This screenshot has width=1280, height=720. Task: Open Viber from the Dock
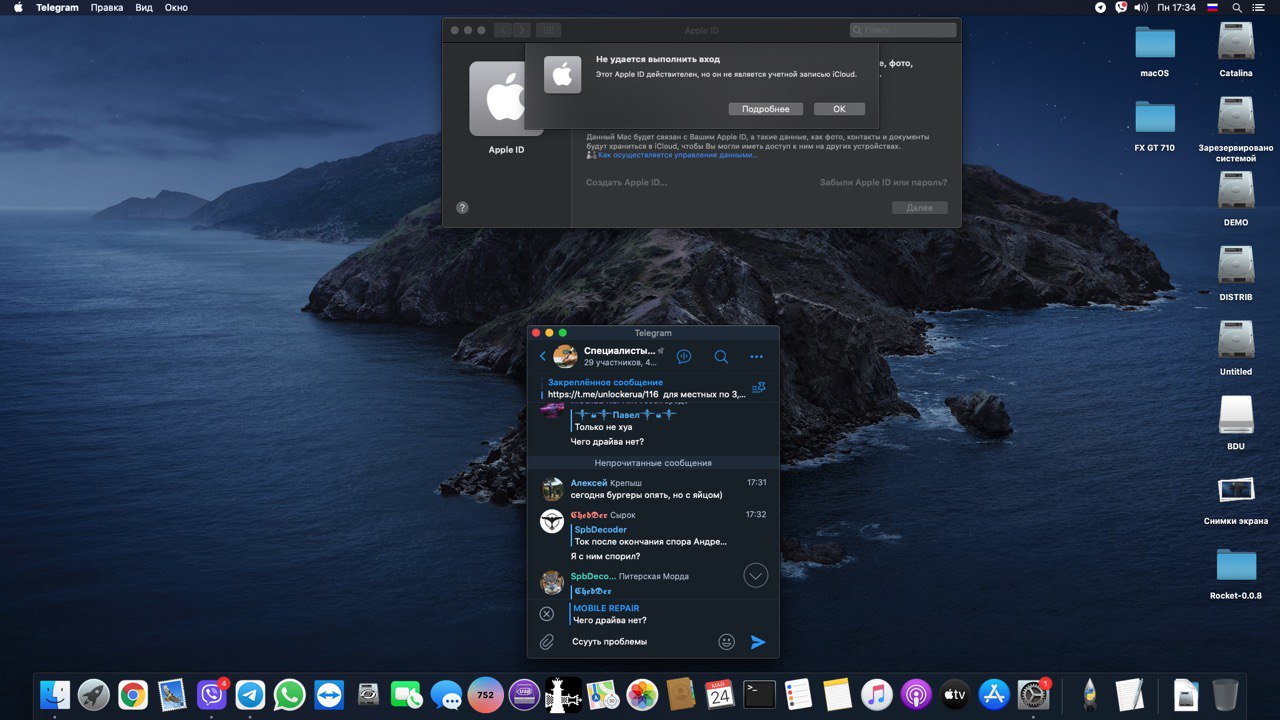pyautogui.click(x=211, y=694)
